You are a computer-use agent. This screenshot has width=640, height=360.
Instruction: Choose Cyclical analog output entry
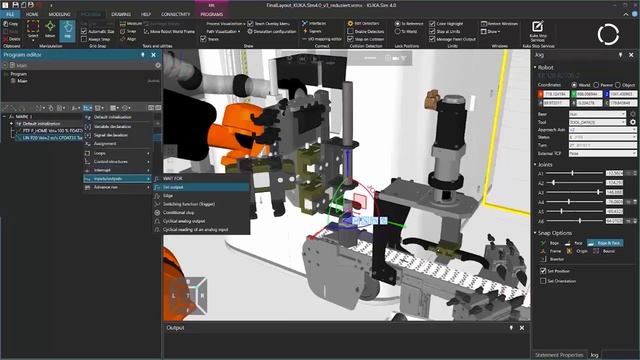coord(201,221)
